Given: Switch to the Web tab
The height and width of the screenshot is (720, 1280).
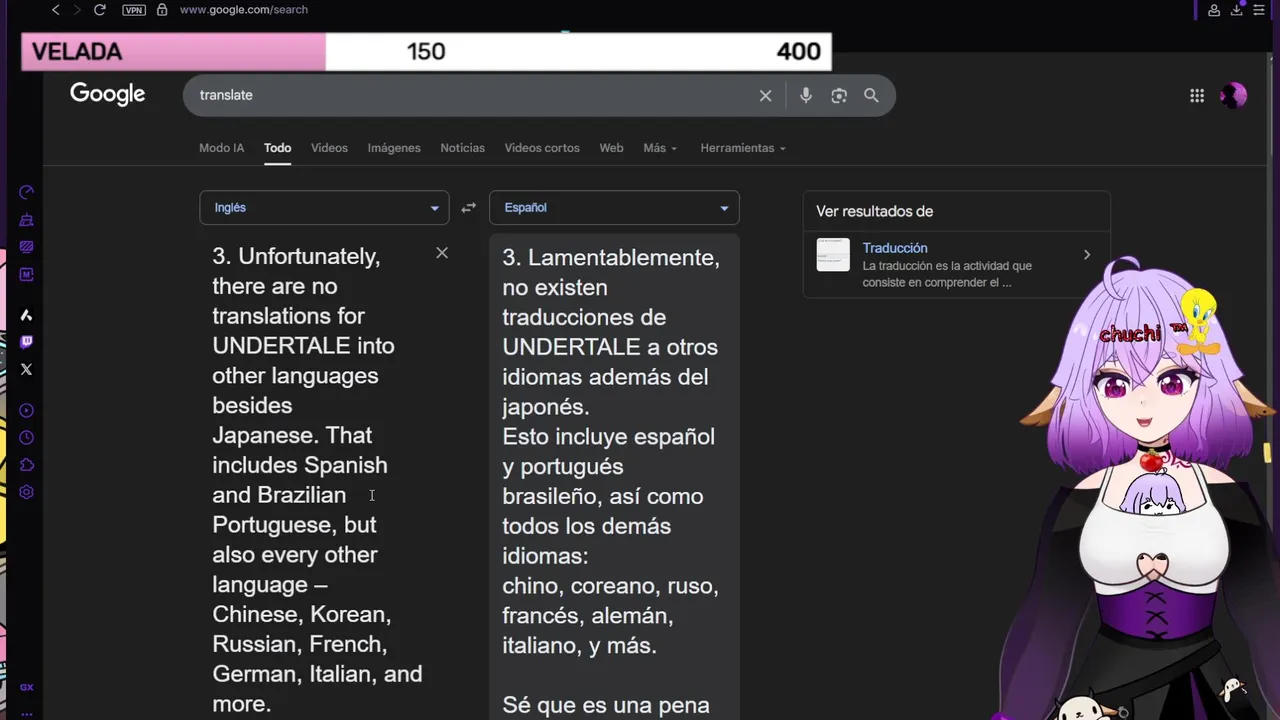Looking at the screenshot, I should tap(611, 148).
